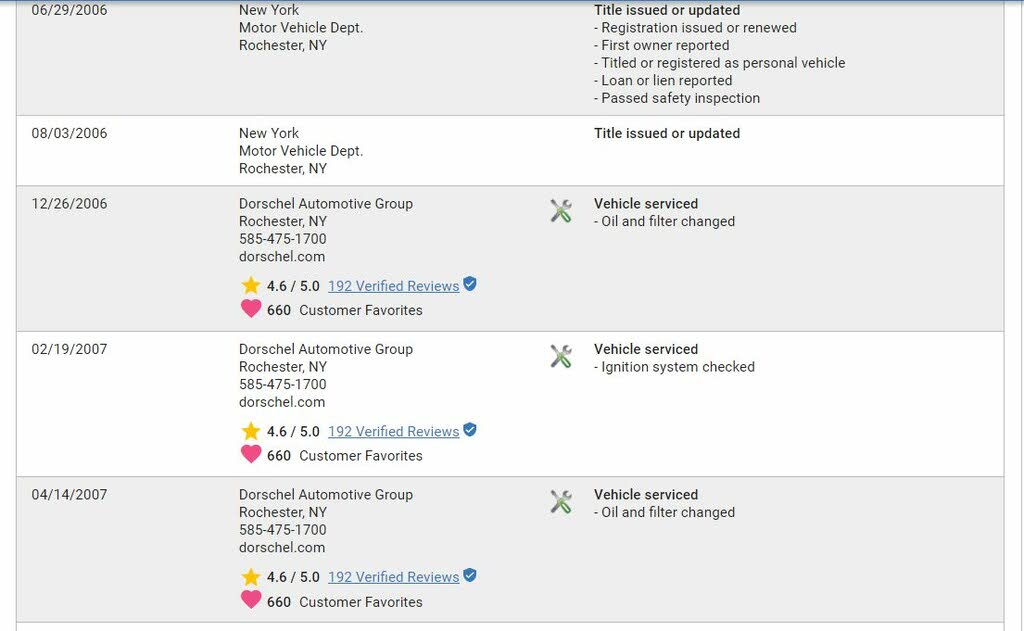
Task: Select the 08/03/2006 Title issued row
Action: (510, 151)
